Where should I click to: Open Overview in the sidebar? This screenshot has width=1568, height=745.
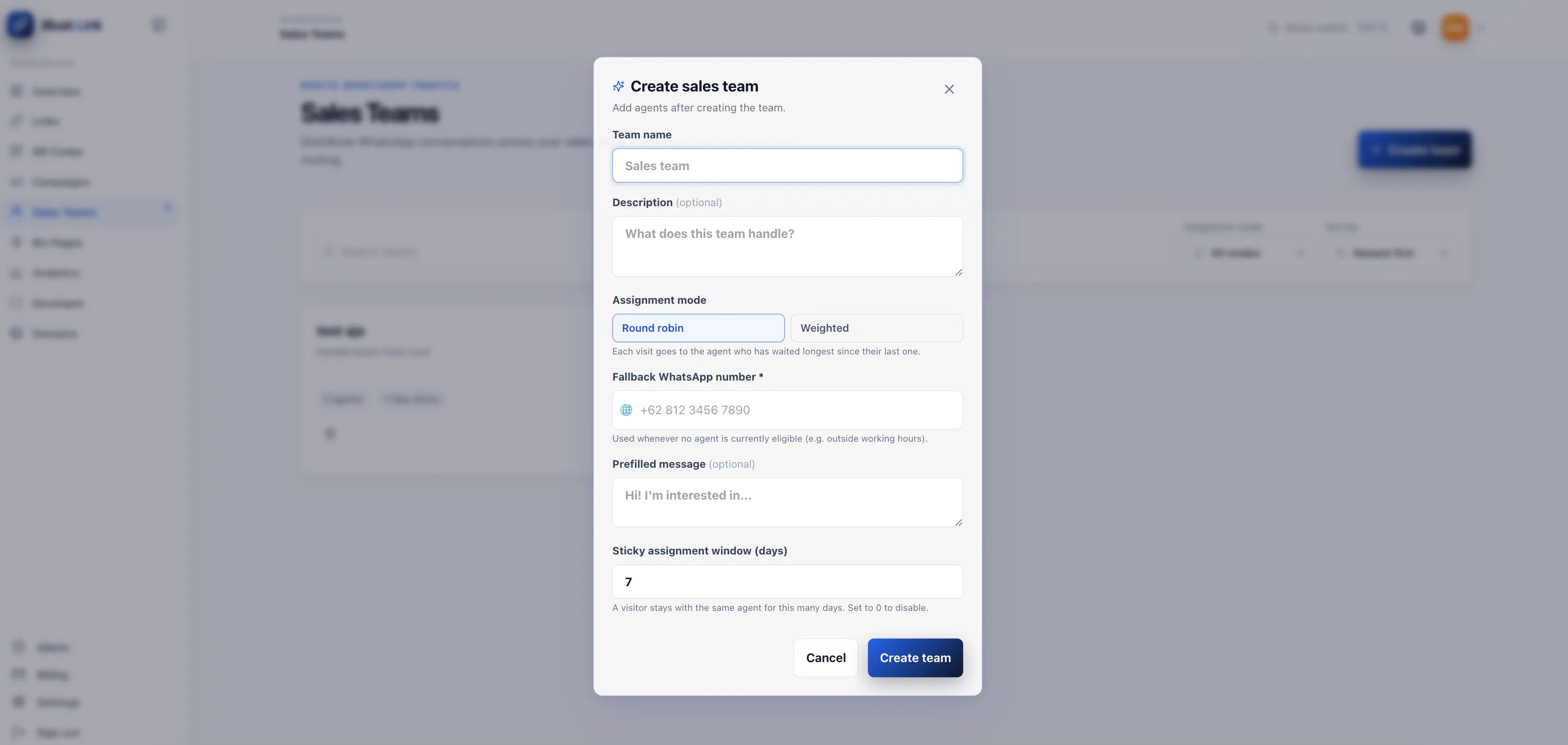(90, 91)
